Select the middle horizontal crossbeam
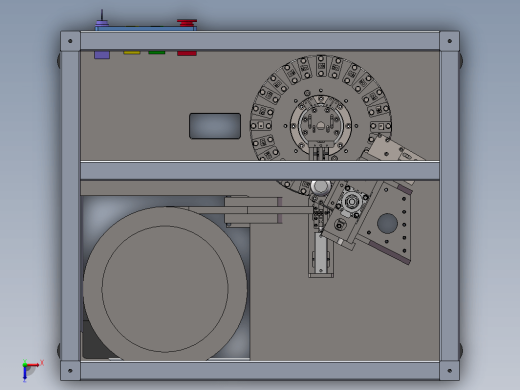Viewport: 520px width, 390px height. point(260,171)
